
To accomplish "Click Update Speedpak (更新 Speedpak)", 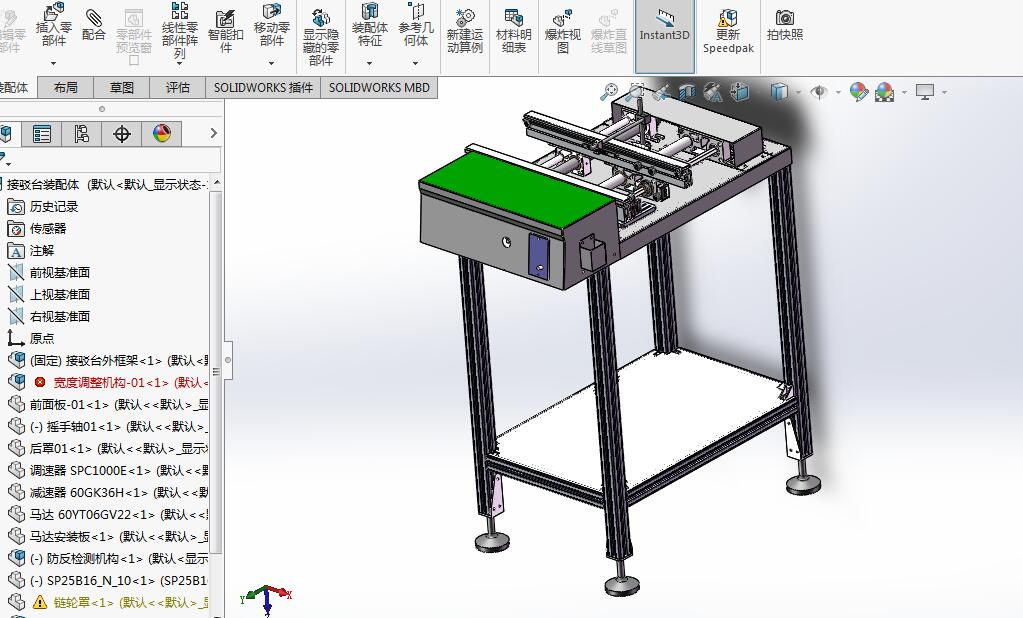I will point(728,31).
